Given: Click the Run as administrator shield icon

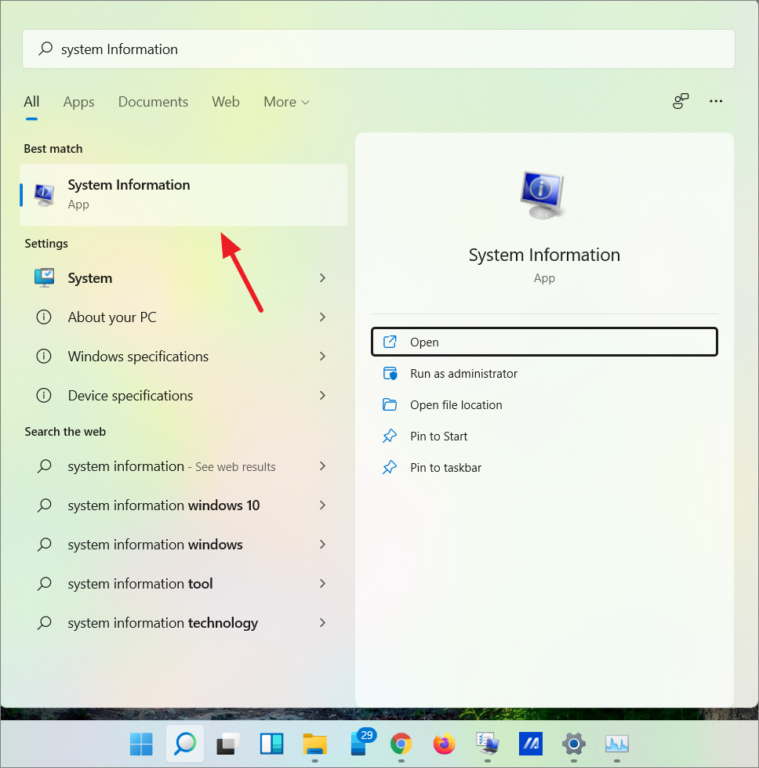Looking at the screenshot, I should 390,373.
